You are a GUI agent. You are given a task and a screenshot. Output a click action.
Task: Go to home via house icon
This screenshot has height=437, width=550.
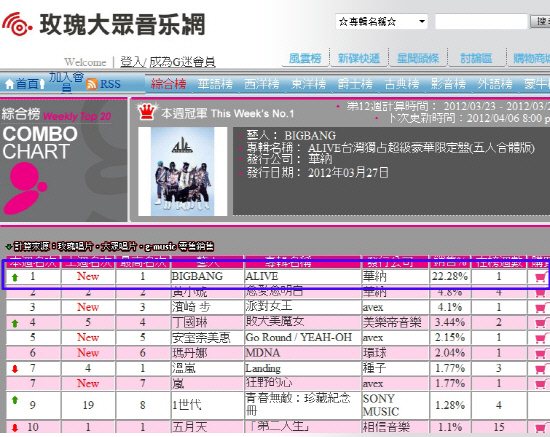(x=9, y=84)
